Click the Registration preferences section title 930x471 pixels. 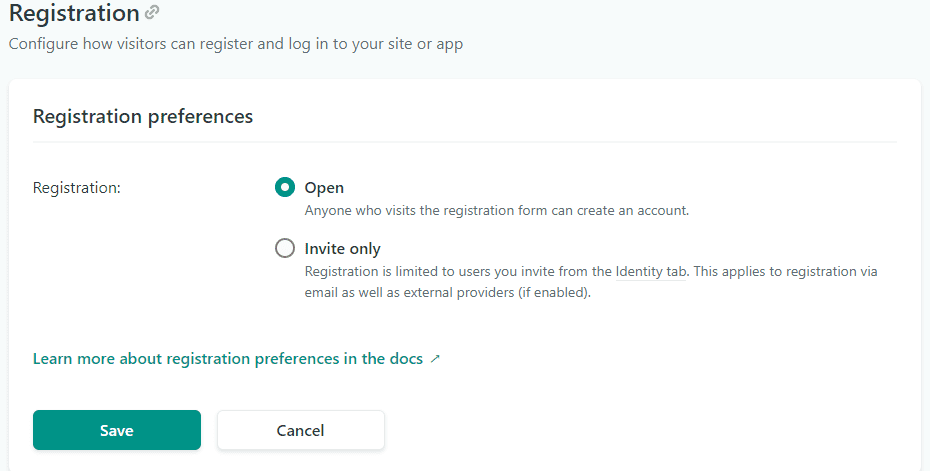tap(143, 116)
